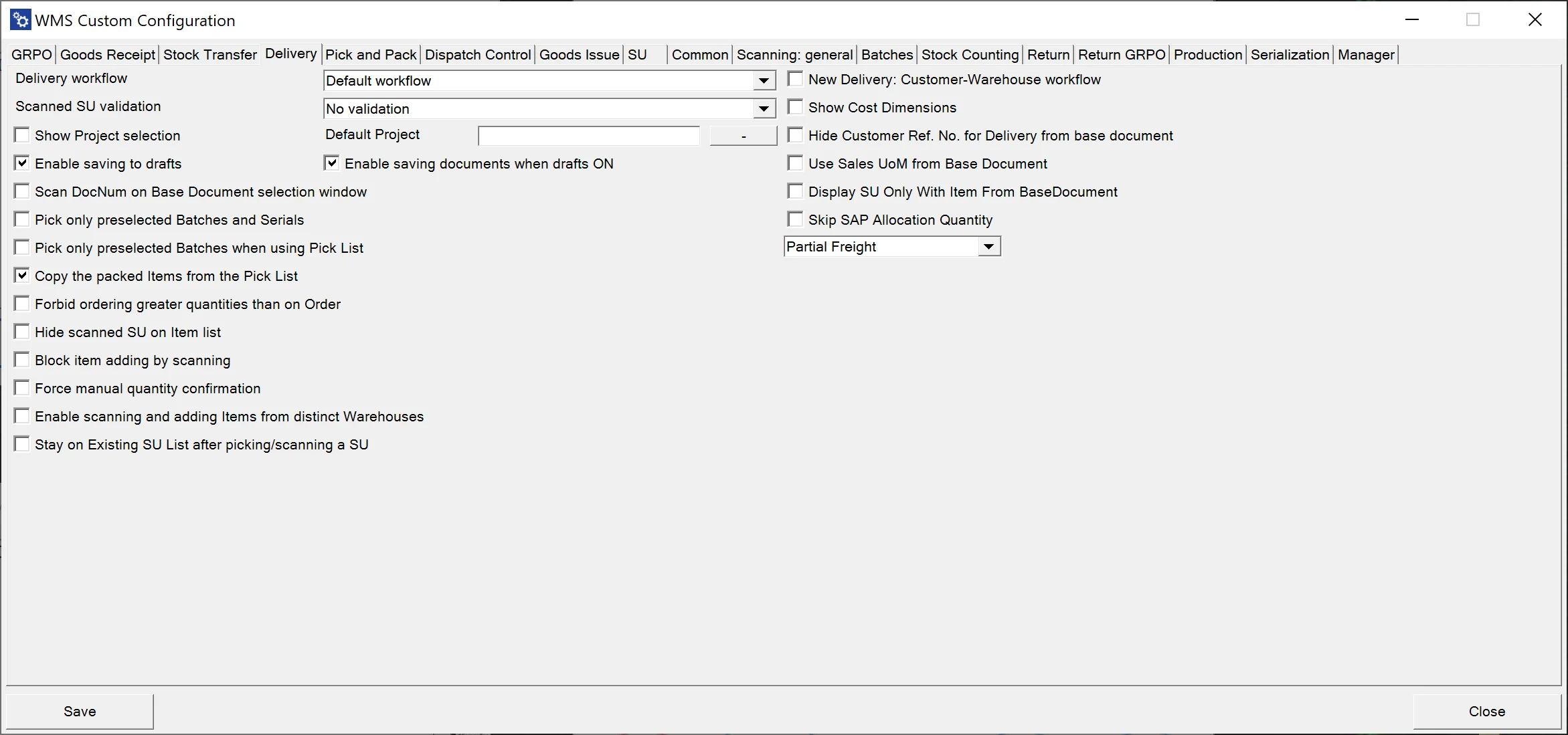Open the Delivery workflow dropdown

[x=764, y=81]
